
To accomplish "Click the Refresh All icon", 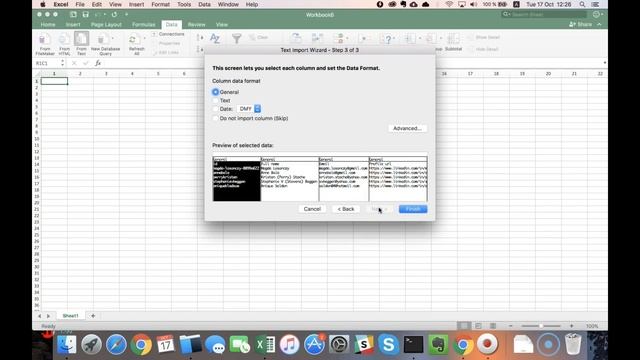I will [x=133, y=40].
